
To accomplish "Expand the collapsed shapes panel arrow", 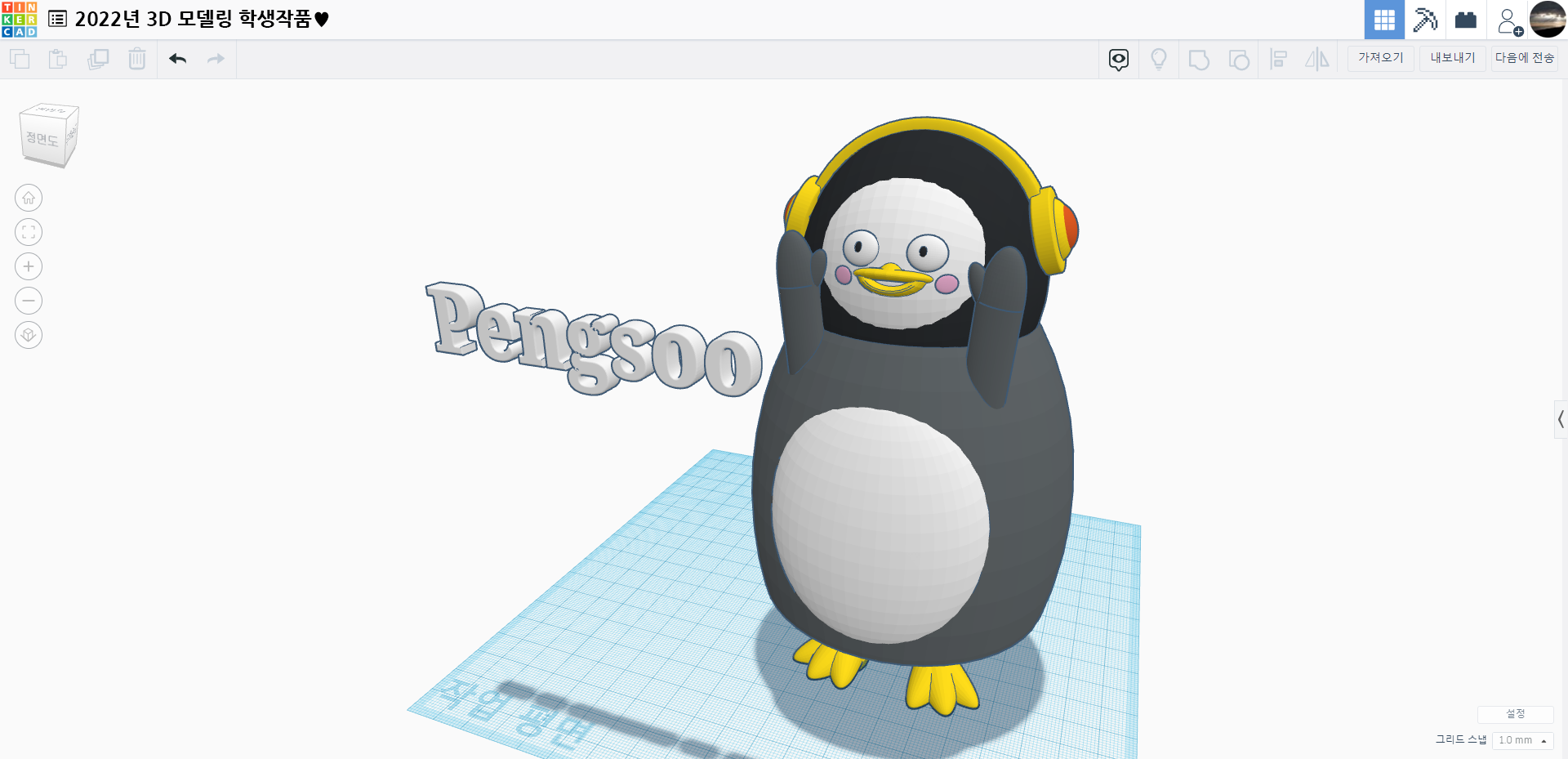I will (x=1561, y=420).
